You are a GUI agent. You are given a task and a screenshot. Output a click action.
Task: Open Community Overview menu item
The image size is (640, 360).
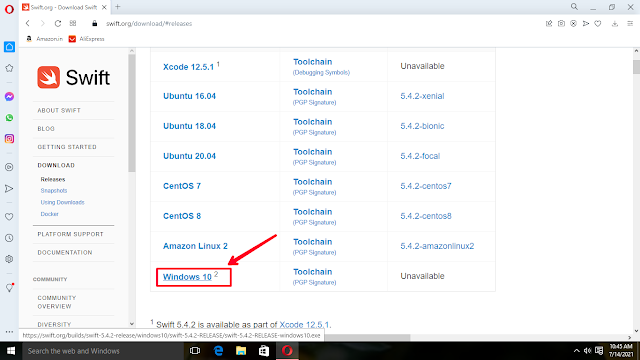coord(57,302)
